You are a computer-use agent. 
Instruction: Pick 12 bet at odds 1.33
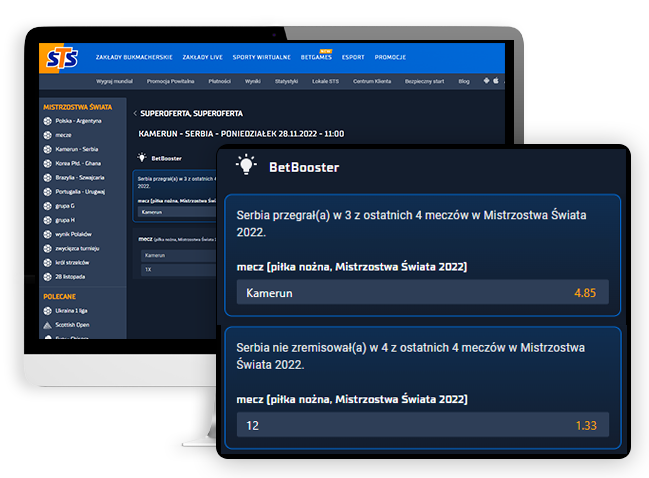(x=423, y=425)
